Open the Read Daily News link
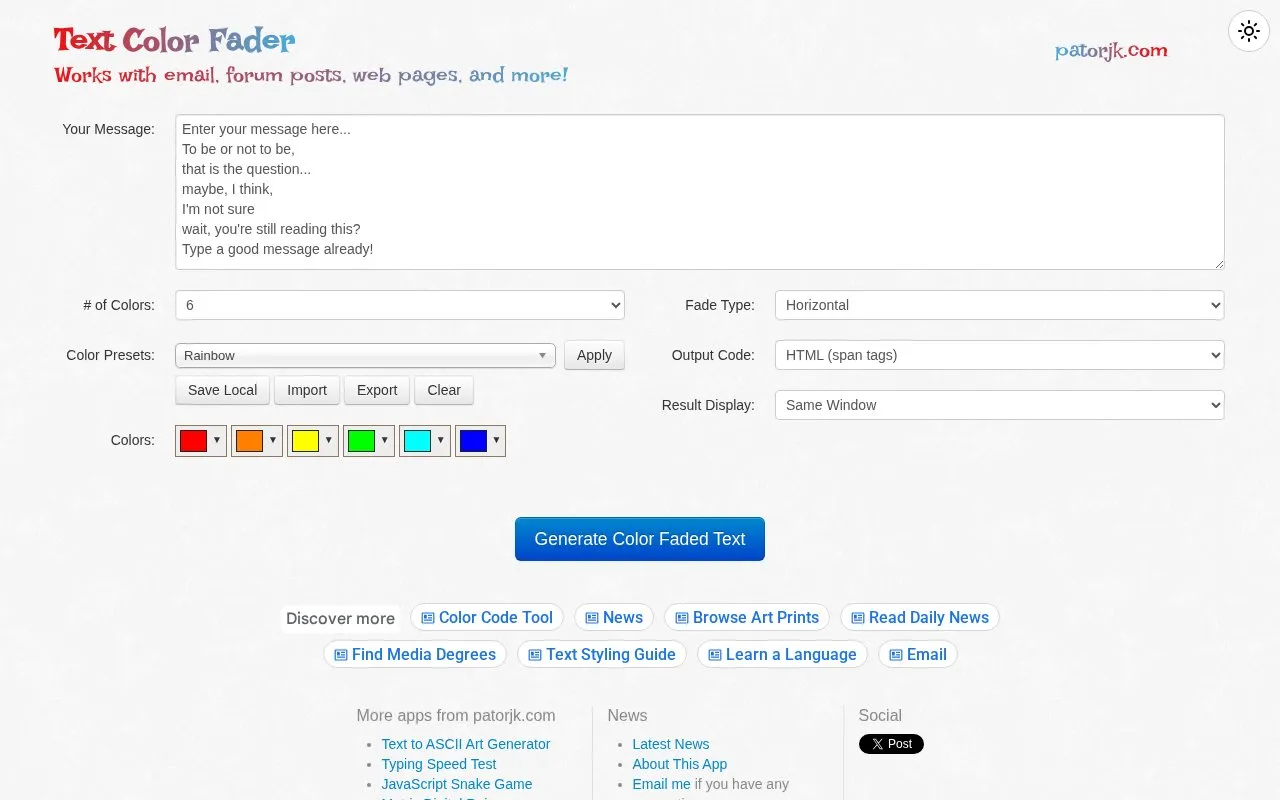 (x=920, y=617)
